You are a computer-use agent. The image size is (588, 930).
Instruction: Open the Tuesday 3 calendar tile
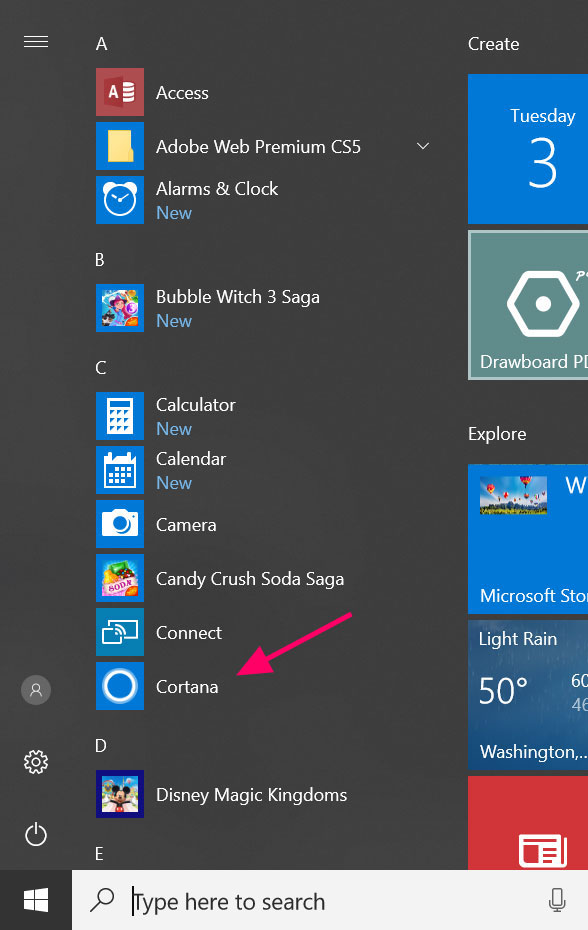click(x=528, y=149)
